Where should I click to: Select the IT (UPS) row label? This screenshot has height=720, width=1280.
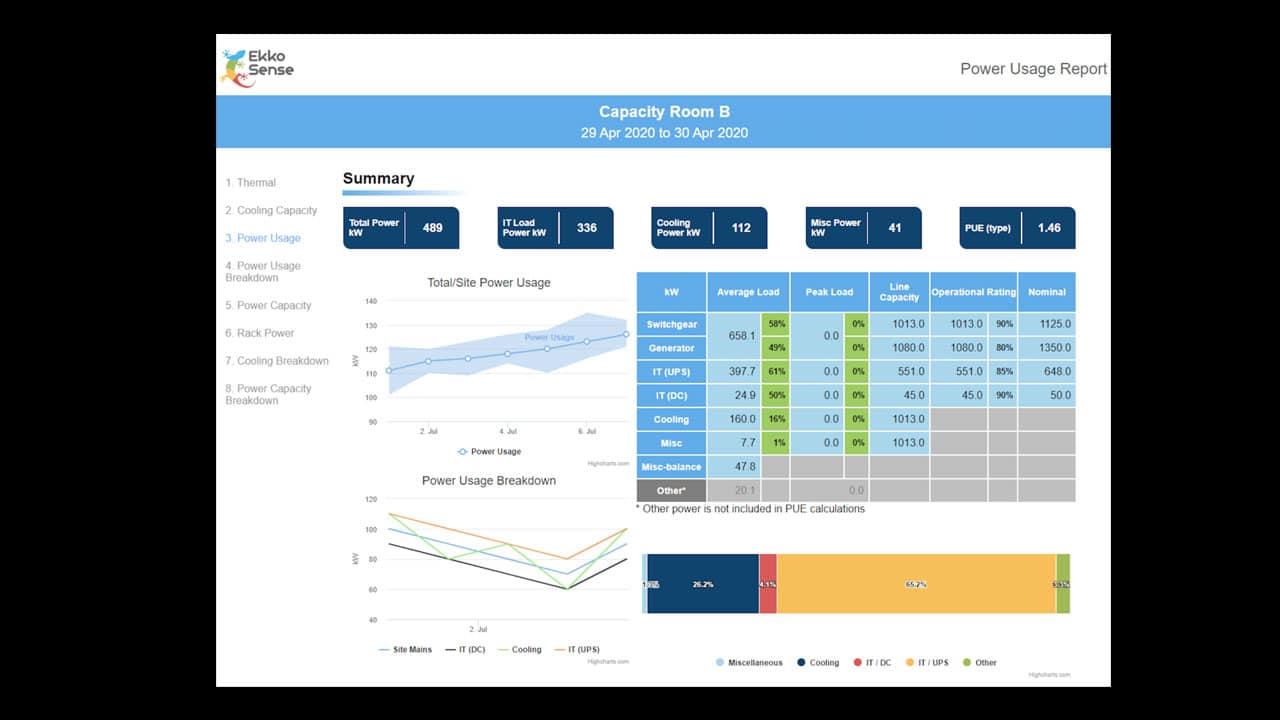tap(671, 371)
